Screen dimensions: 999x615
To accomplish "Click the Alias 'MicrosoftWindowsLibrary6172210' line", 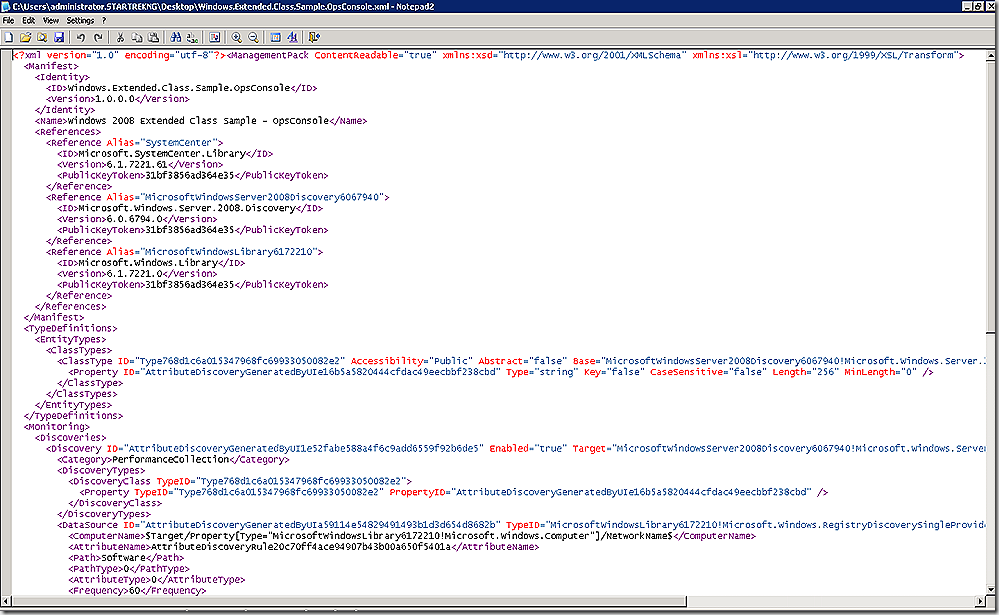I will [184, 252].
